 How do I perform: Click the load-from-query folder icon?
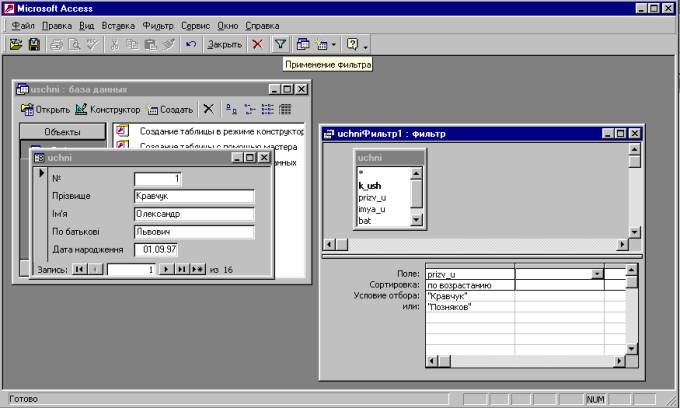pos(16,44)
